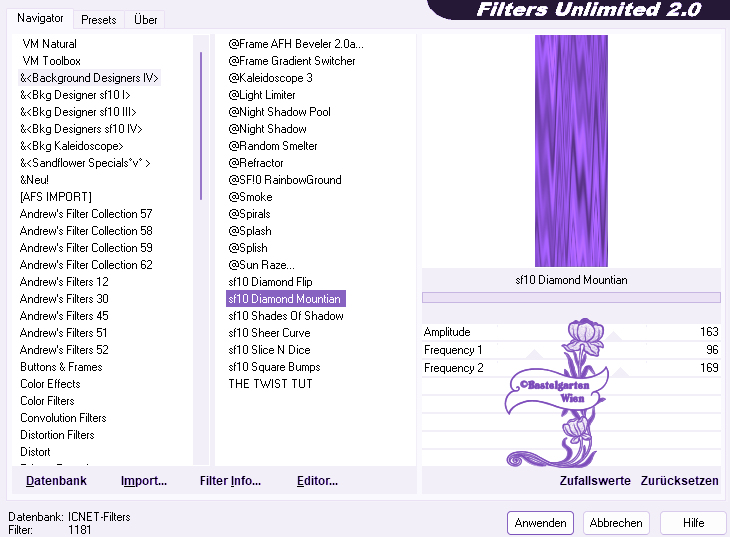Reset parameters with Zurücksetzen
The height and width of the screenshot is (537, 730).
click(x=679, y=481)
